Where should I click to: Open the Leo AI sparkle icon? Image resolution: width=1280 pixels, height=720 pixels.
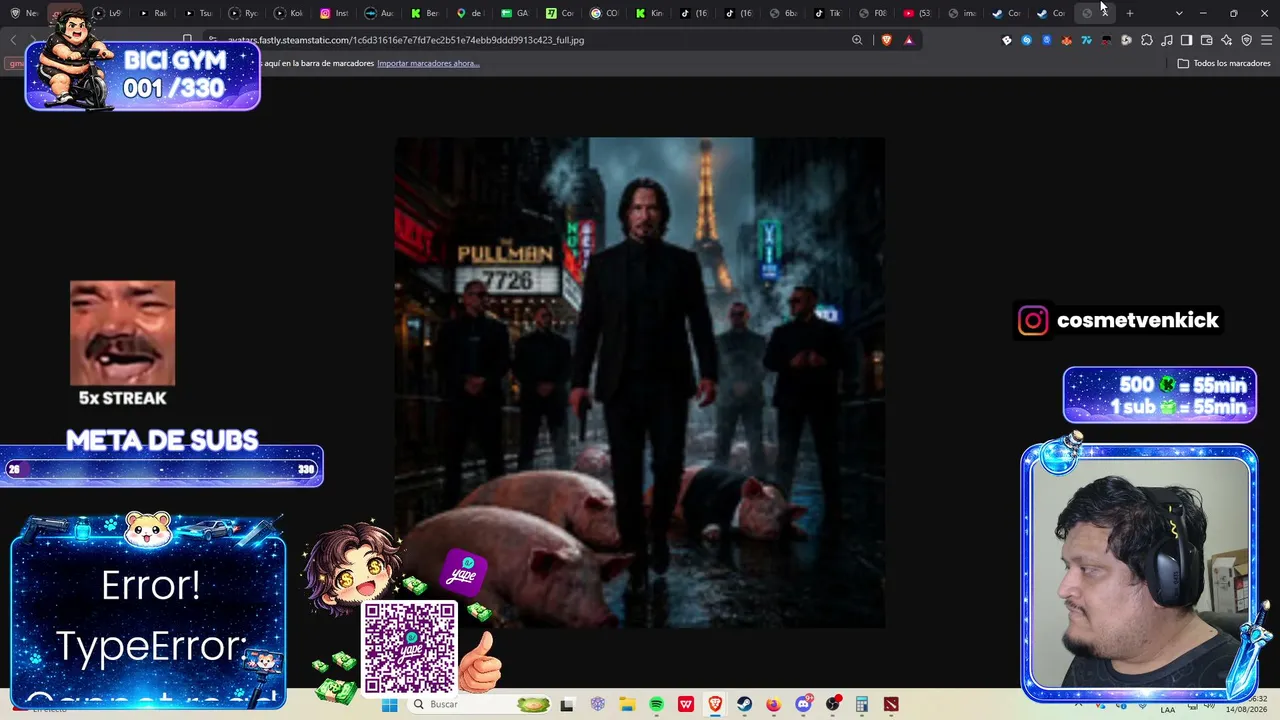pos(1226,40)
